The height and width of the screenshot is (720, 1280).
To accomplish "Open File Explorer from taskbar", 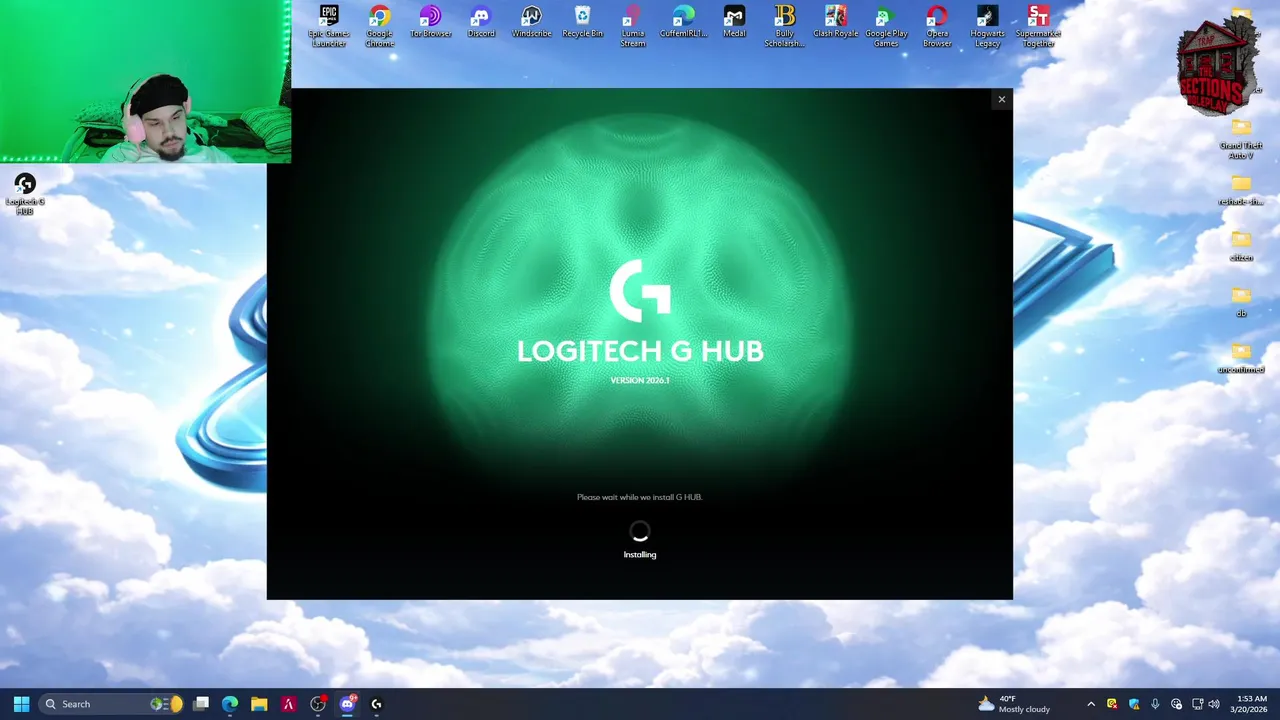I will tap(259, 704).
